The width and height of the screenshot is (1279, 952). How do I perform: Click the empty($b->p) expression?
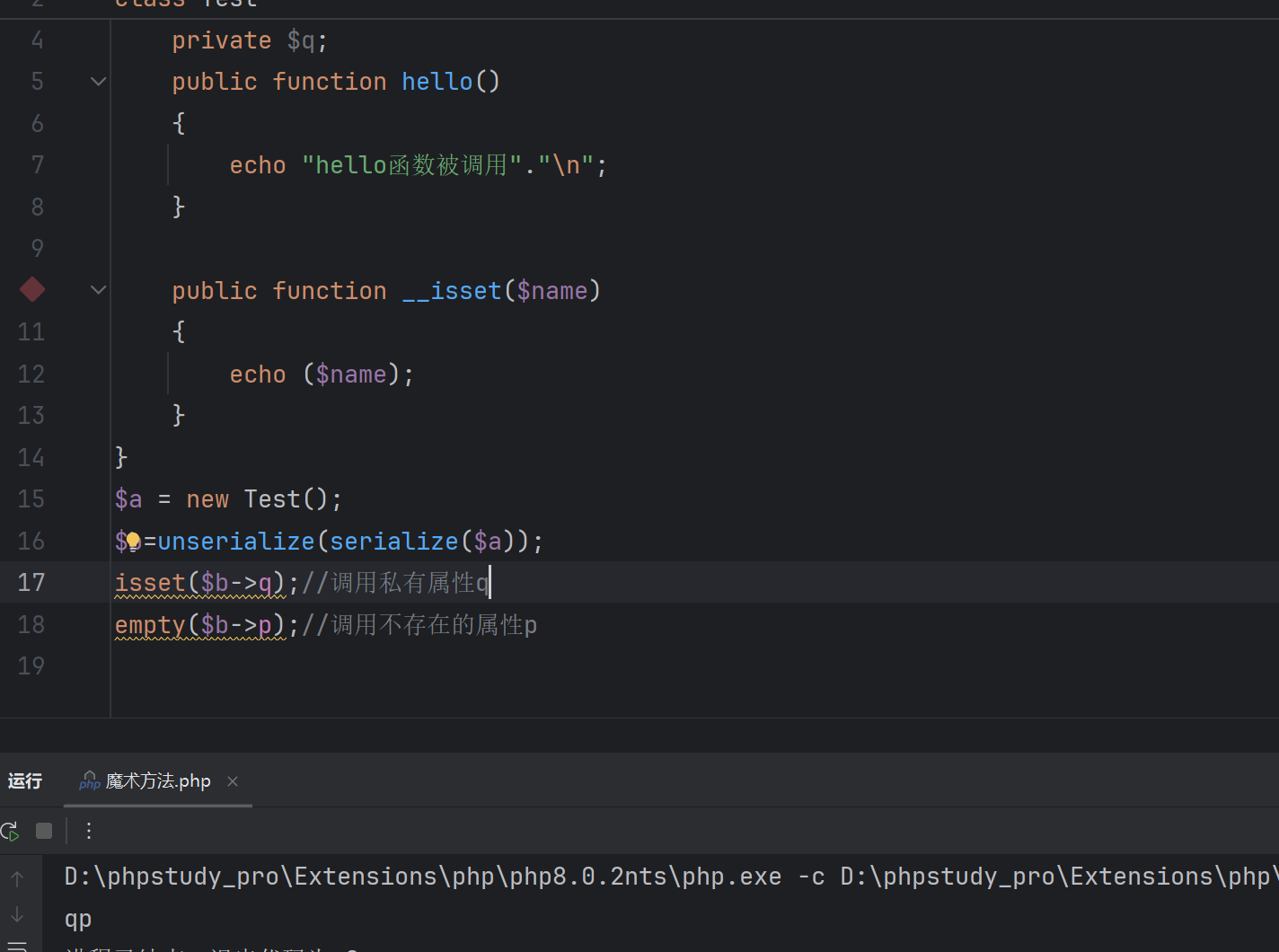(200, 624)
